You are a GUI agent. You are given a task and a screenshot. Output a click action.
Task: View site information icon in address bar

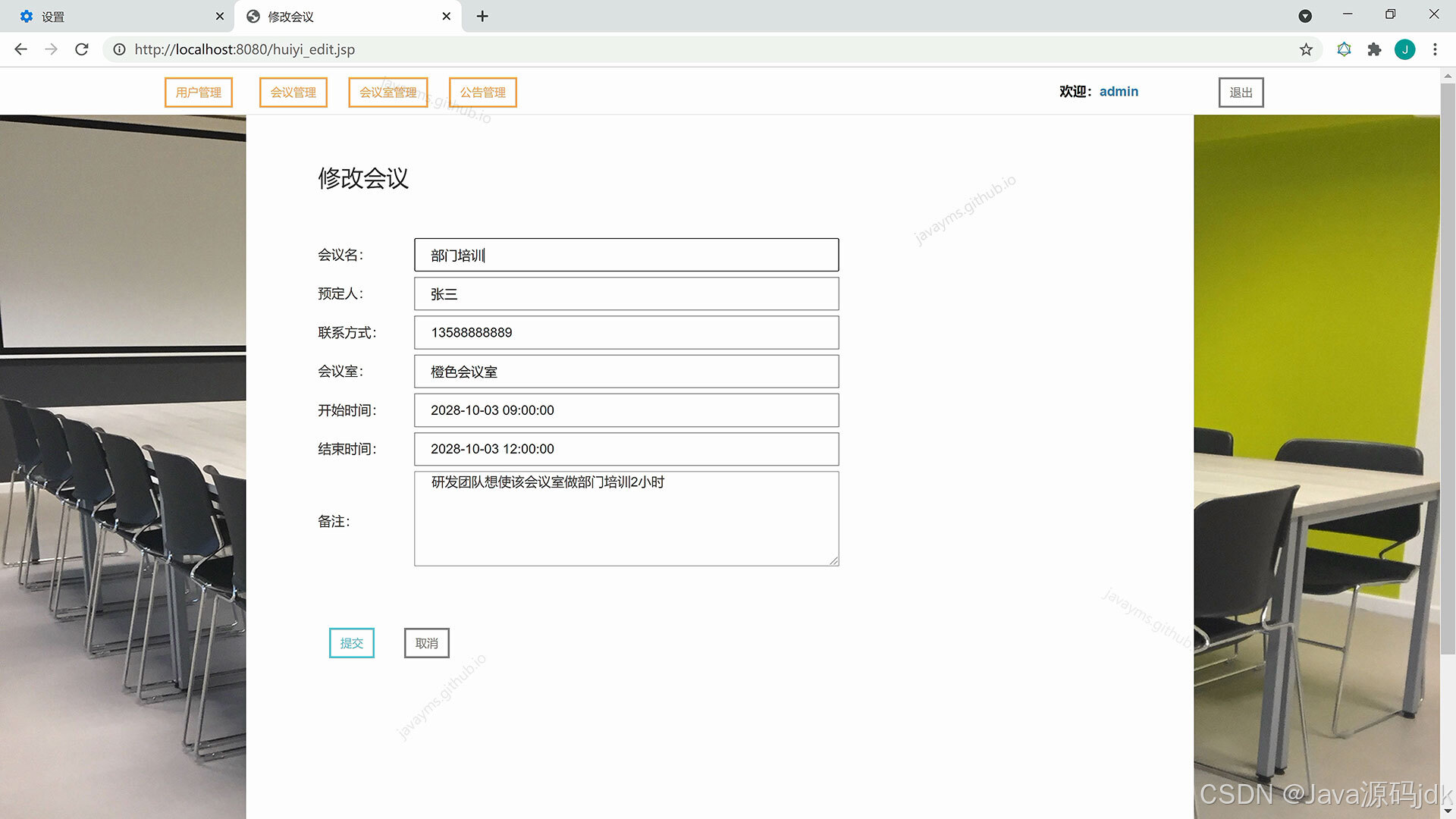click(x=119, y=49)
